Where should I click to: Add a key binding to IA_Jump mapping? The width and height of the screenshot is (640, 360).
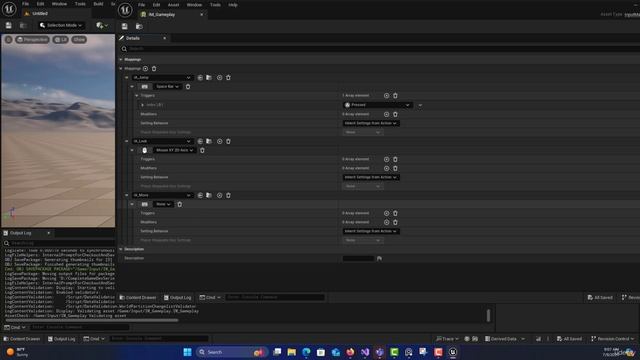click(x=219, y=78)
